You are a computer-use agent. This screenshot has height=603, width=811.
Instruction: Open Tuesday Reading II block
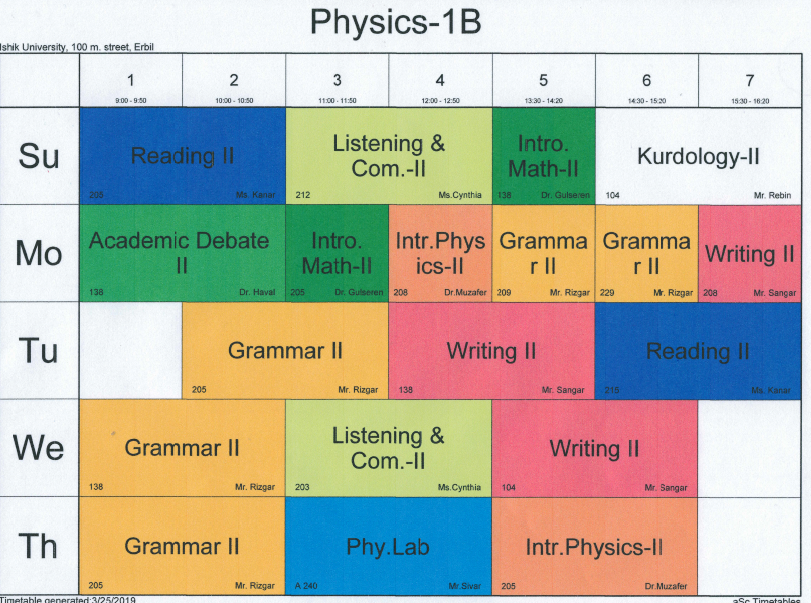tap(697, 350)
